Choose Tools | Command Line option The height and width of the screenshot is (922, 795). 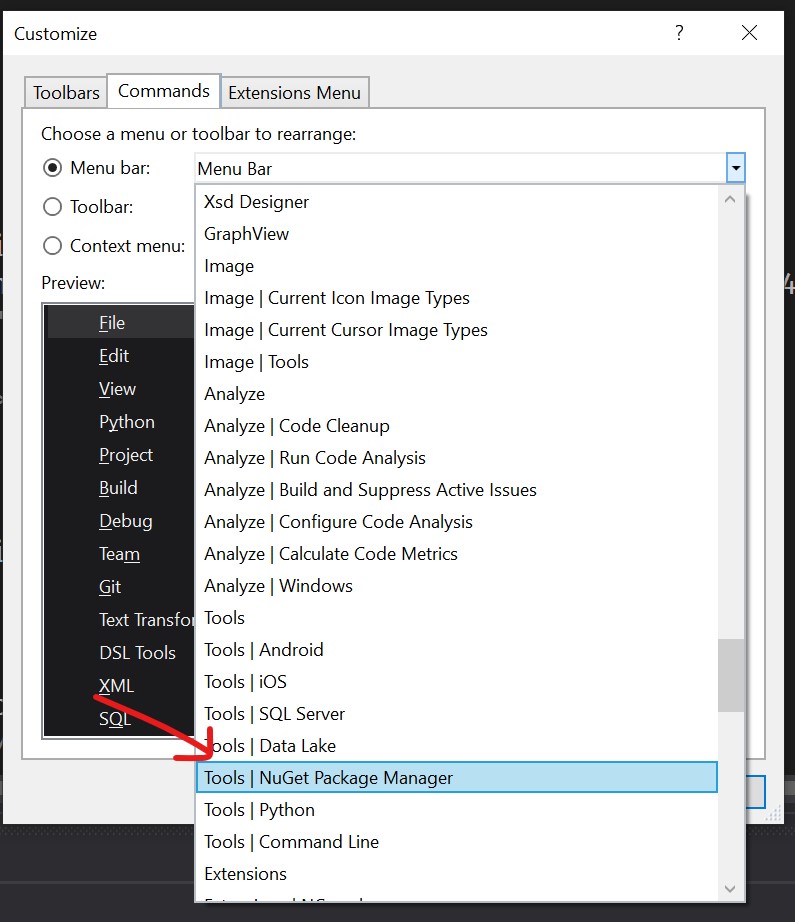pos(291,841)
